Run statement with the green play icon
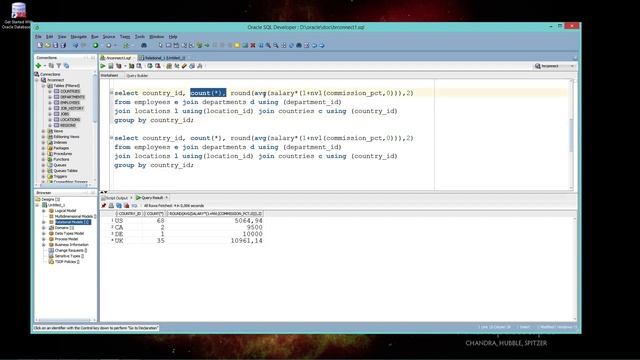 103,66
